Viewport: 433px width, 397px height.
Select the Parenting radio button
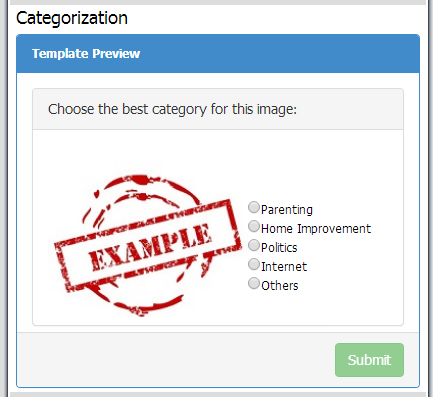tap(254, 207)
